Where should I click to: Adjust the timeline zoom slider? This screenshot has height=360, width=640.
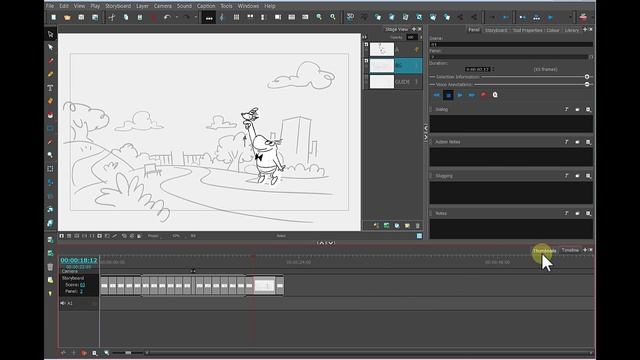tap(128, 353)
